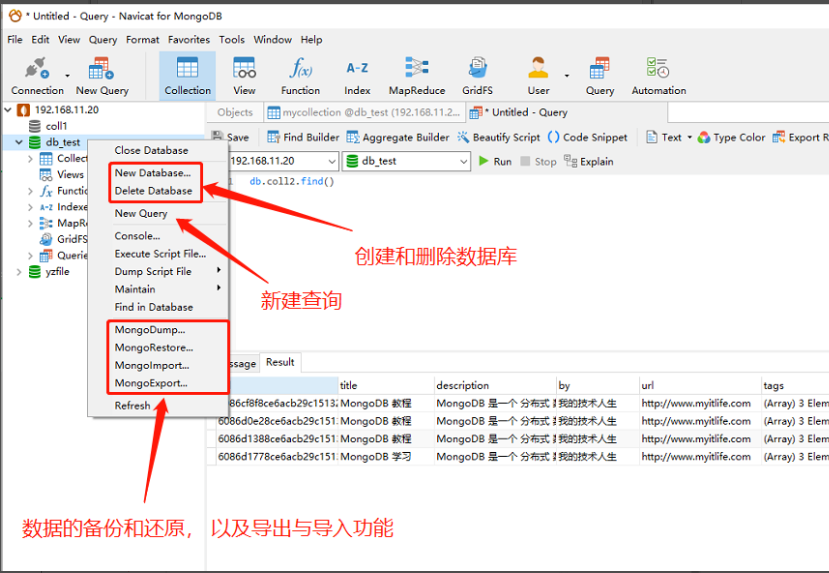Open the 192.168.11.20 connection combo box
The image size is (829, 573).
point(283,161)
